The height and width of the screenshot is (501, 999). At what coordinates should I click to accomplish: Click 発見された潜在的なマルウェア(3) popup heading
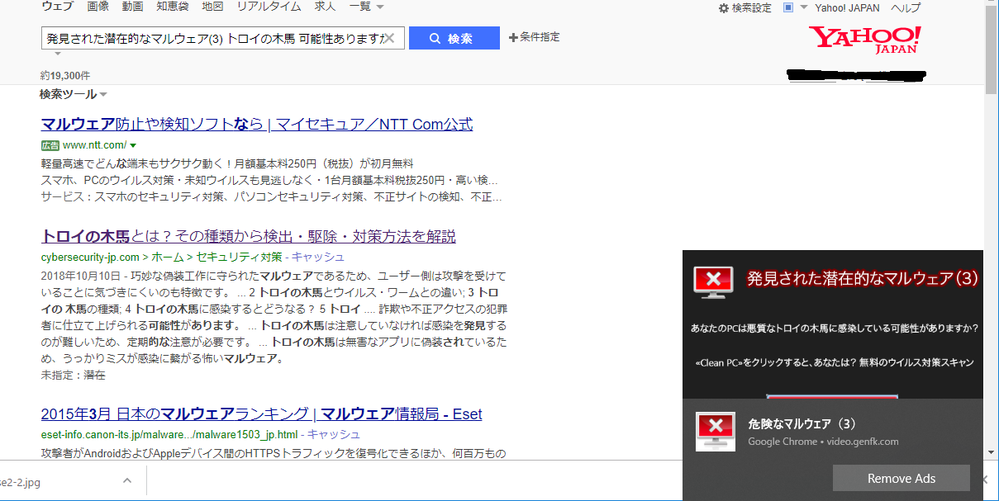[x=862, y=279]
